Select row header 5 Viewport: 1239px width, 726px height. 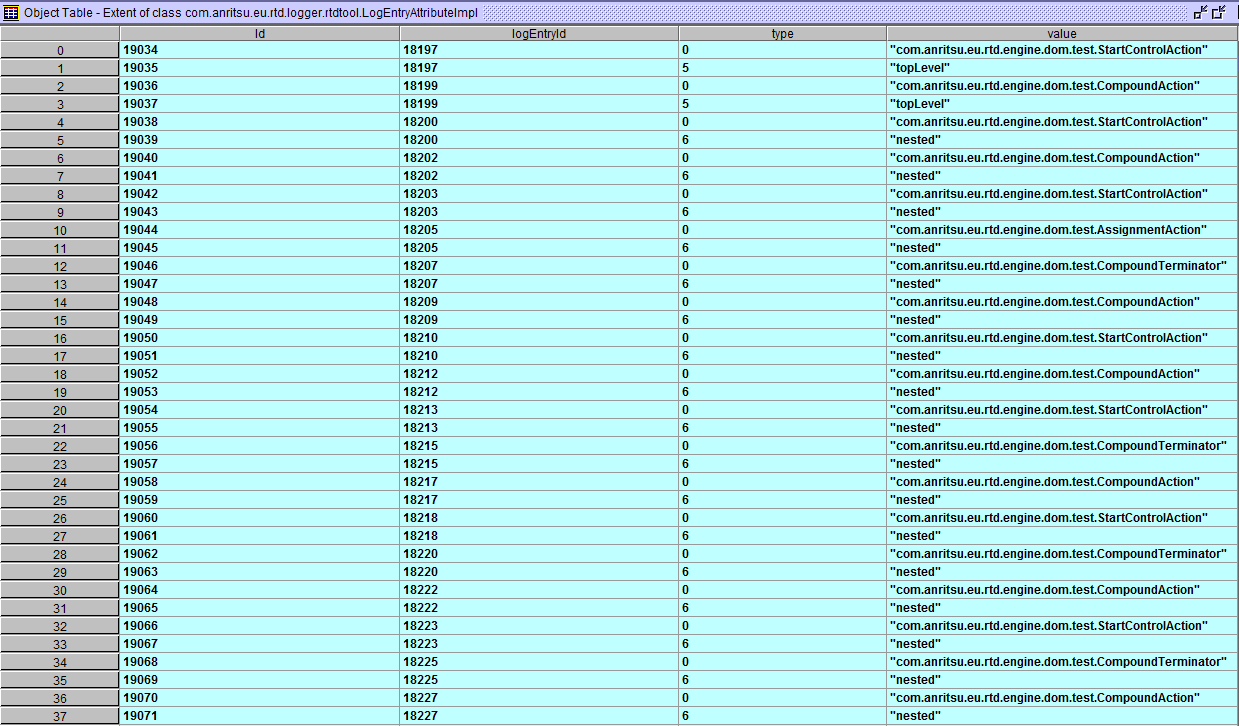[60, 140]
